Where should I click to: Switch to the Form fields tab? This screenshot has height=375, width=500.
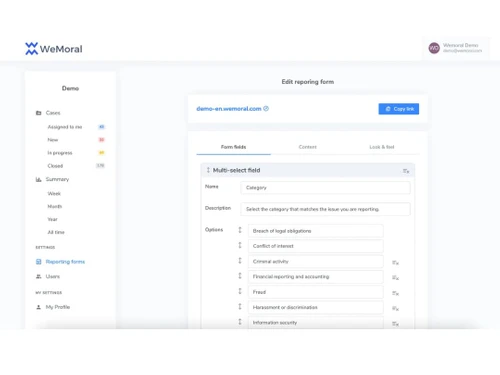(233, 147)
